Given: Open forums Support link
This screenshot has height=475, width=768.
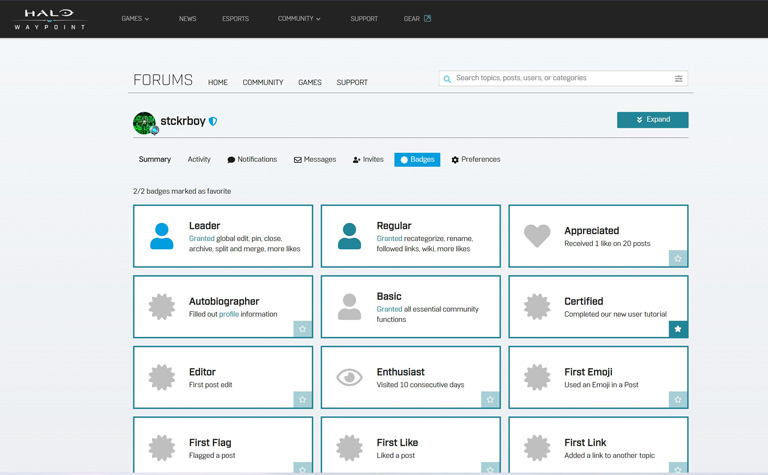Looking at the screenshot, I should [x=352, y=82].
